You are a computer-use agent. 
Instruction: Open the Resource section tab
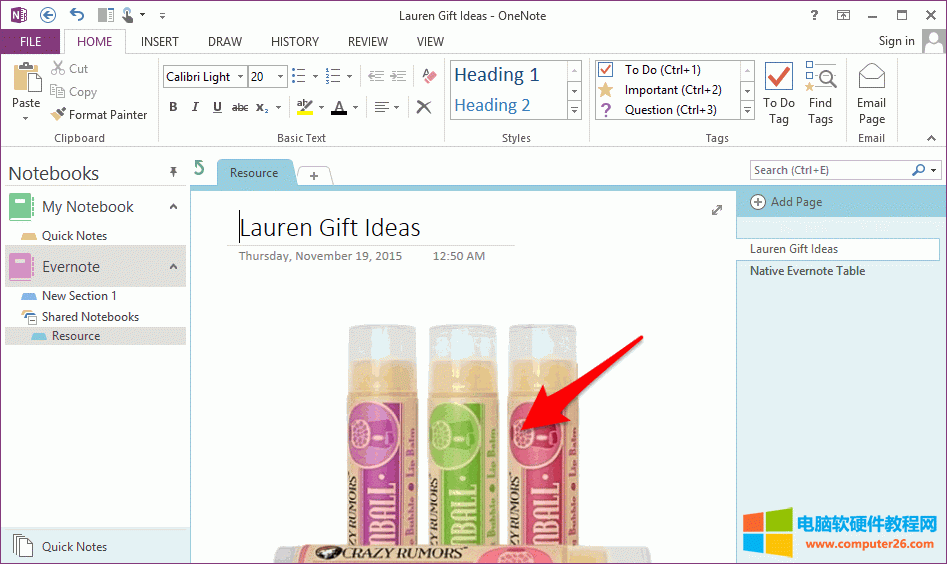tap(254, 173)
